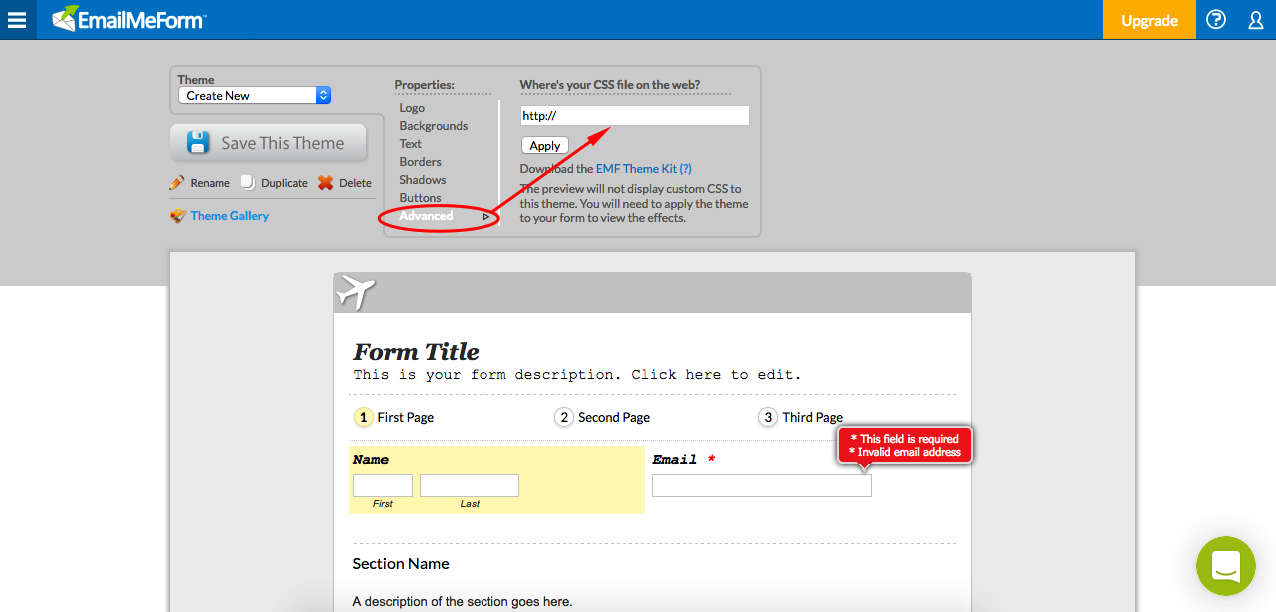Click the First name input field

[x=383, y=486]
